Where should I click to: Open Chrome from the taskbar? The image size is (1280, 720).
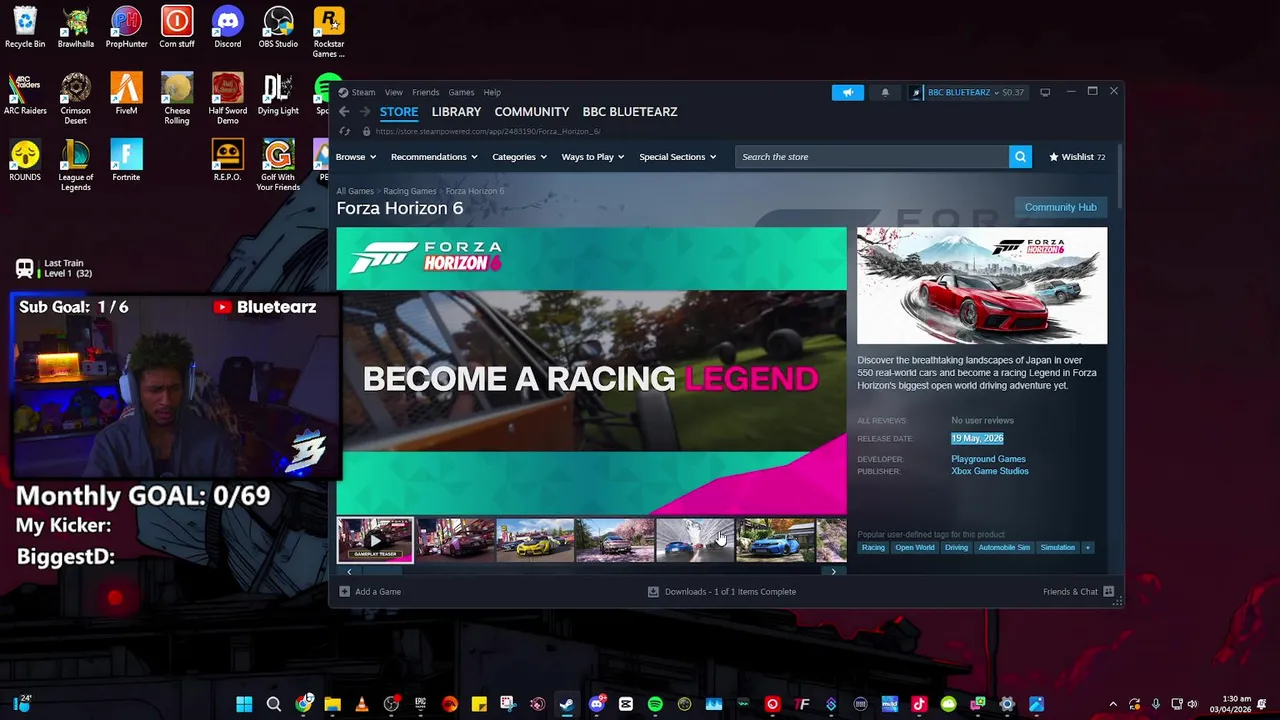303,704
